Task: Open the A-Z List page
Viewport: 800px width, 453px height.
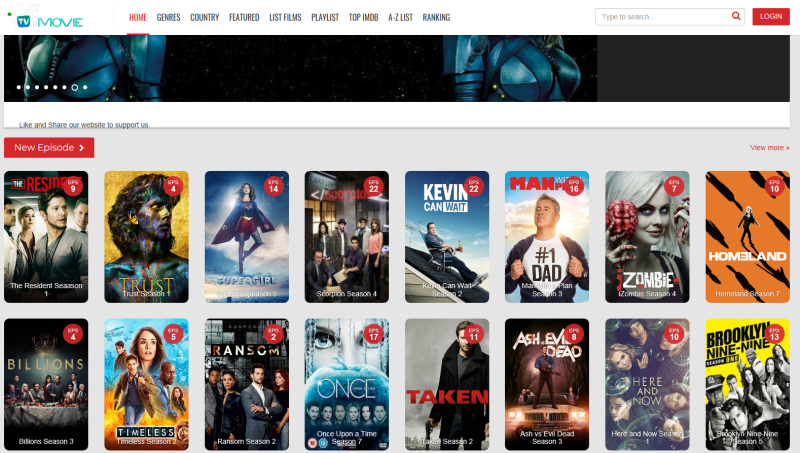Action: 401,17
